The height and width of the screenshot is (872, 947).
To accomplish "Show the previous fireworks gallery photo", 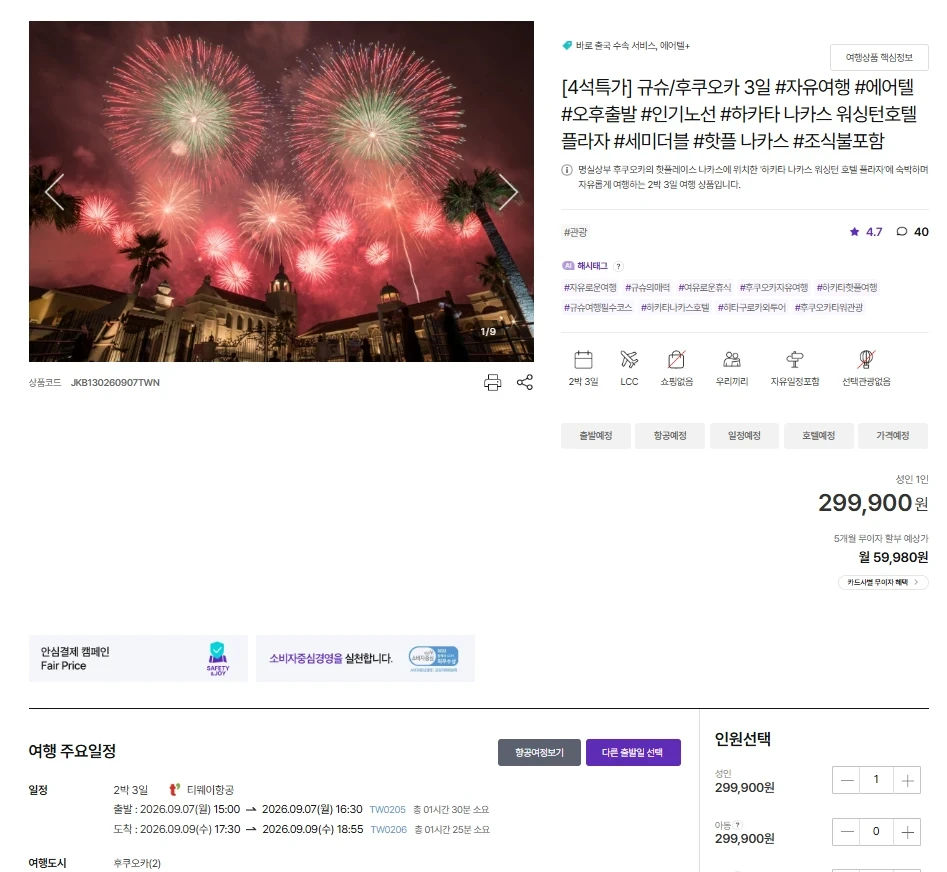I will tap(55, 192).
